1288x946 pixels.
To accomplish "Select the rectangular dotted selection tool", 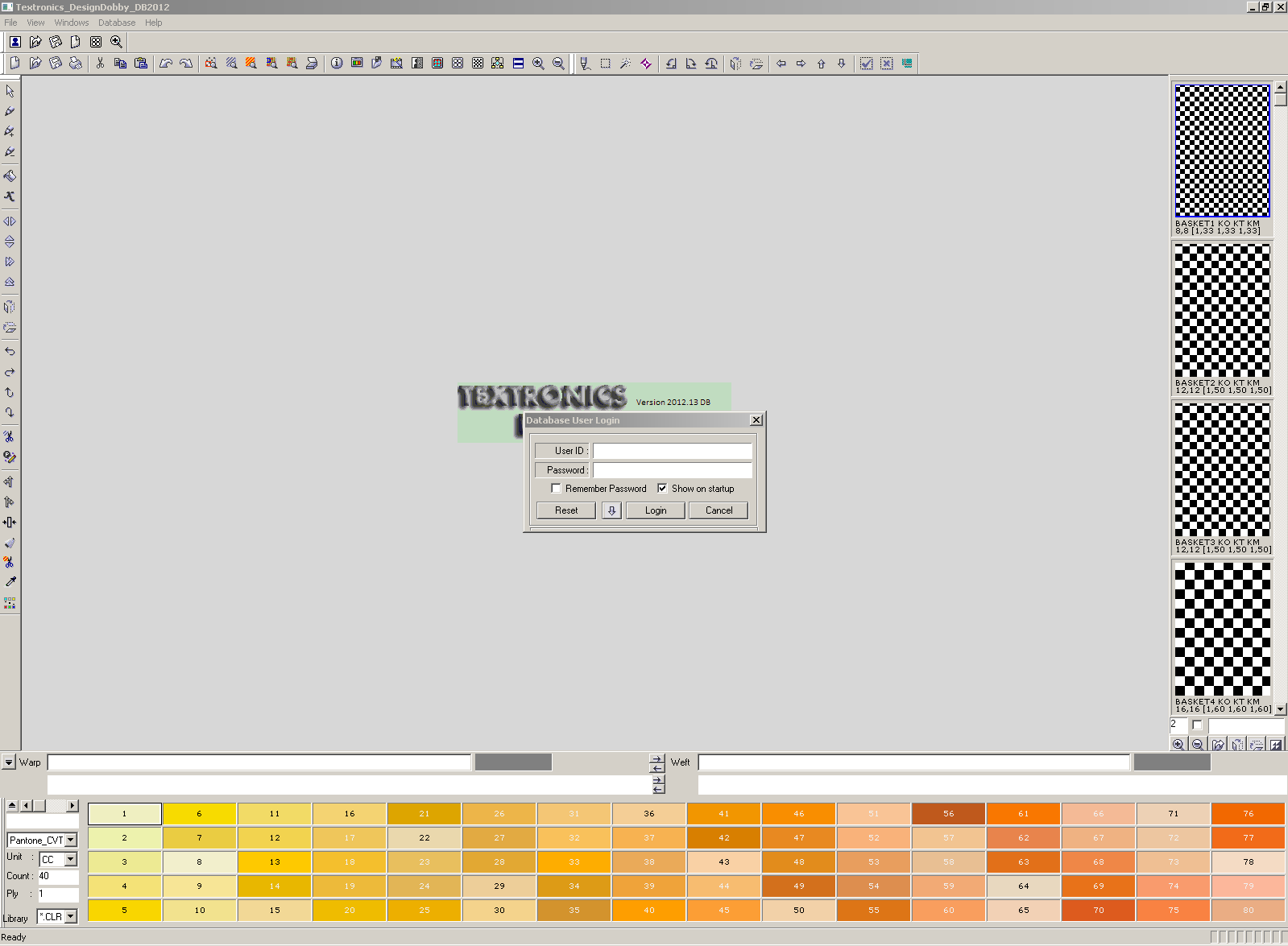I will click(605, 64).
